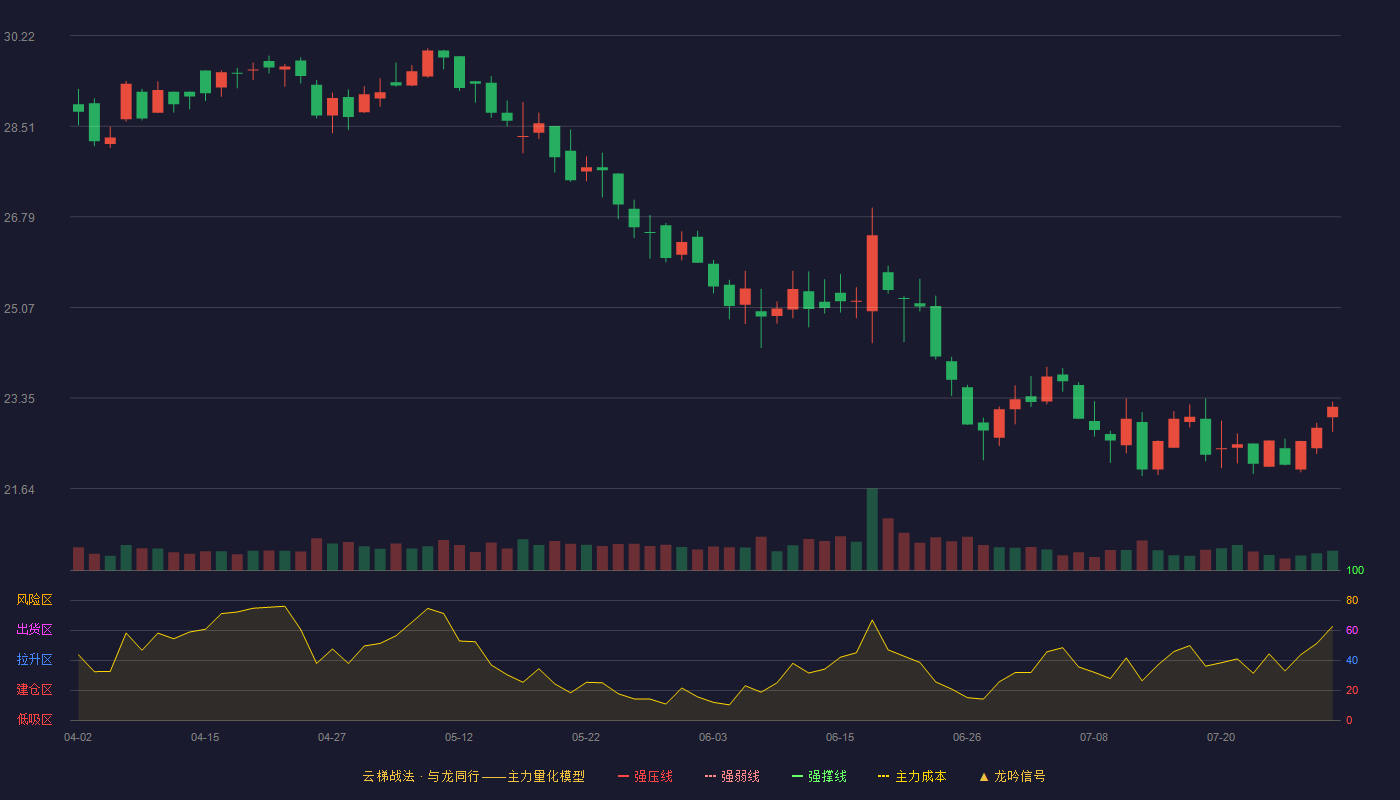Screen dimensions: 1400x800
Task: Click the 04-02 date label
Action: pos(78,737)
